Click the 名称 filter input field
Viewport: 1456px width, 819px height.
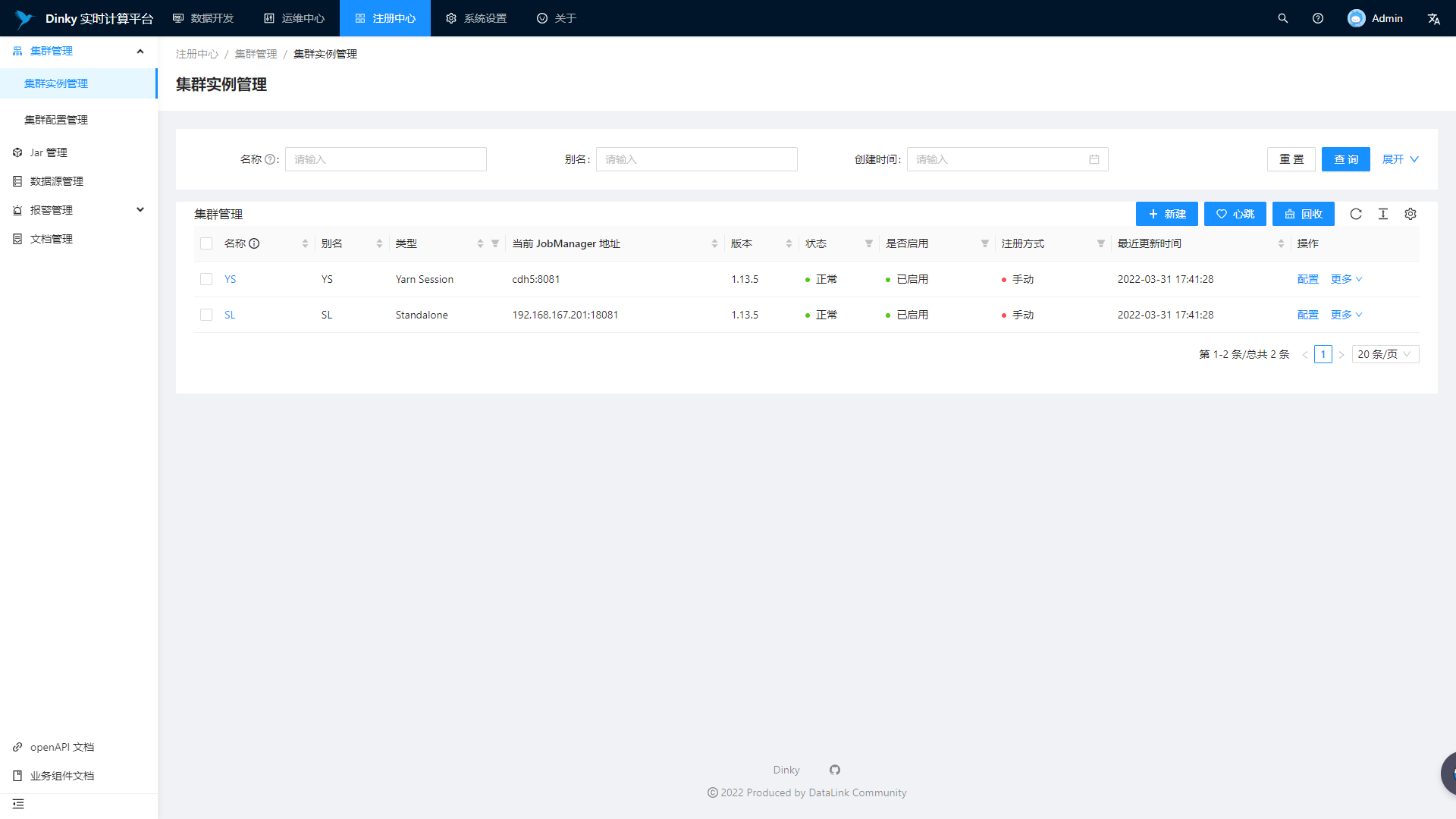[386, 159]
